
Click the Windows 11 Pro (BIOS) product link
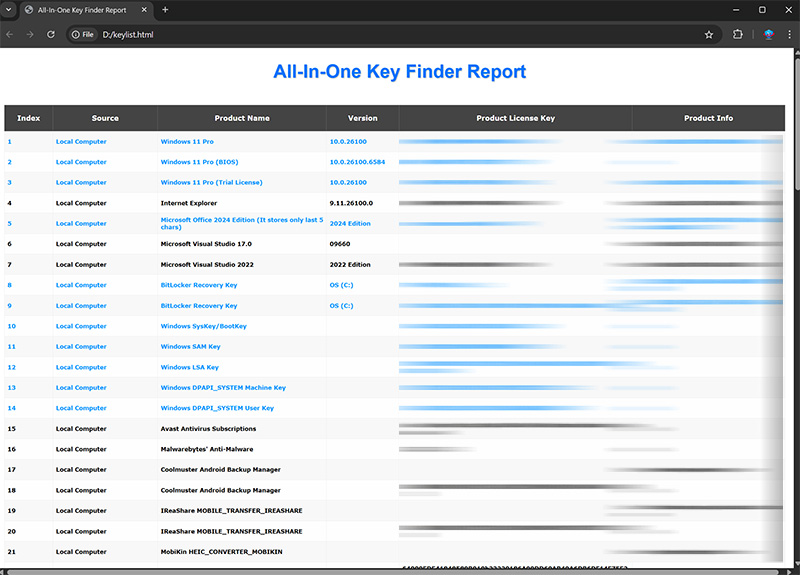(x=199, y=162)
